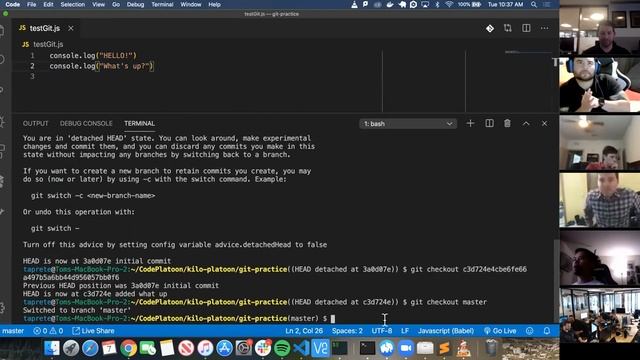Click line number 3 in gutter
This screenshot has width=640, height=360.
pyautogui.click(x=32, y=76)
